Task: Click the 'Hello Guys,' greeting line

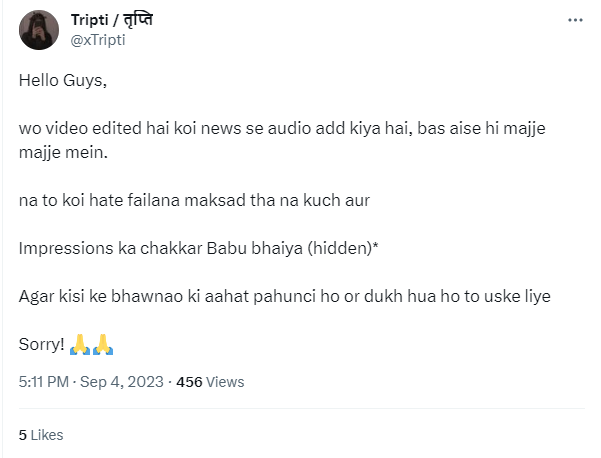Action: coord(60,81)
